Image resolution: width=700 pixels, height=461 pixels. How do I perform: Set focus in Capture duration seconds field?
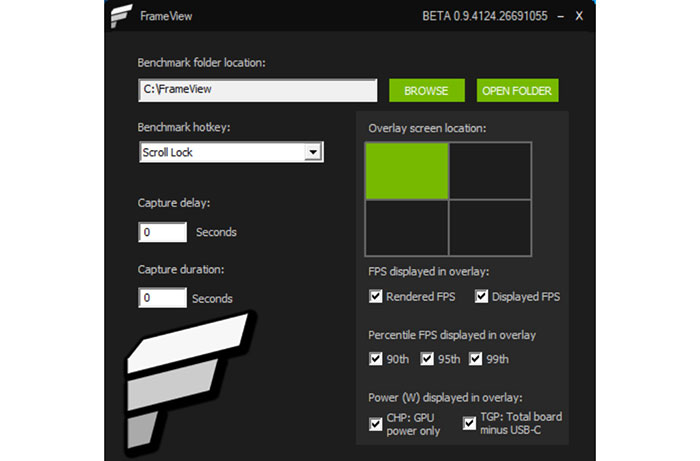pos(162,298)
